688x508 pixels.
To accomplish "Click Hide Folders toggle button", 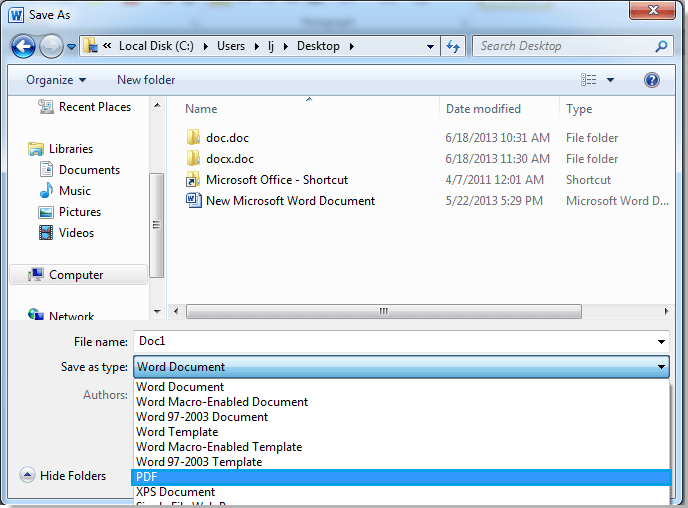I will (x=63, y=476).
